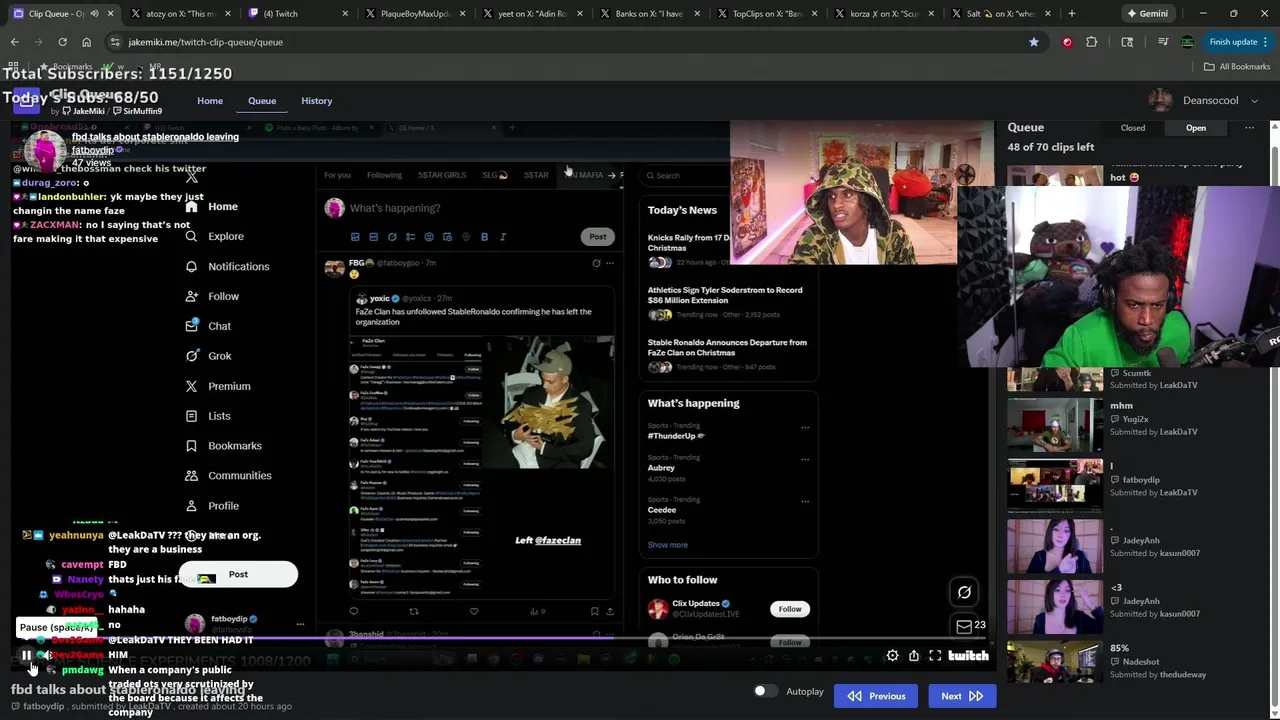Enter fullscreen with the player icon
Viewport: 1280px width, 720px height.
[x=935, y=656]
